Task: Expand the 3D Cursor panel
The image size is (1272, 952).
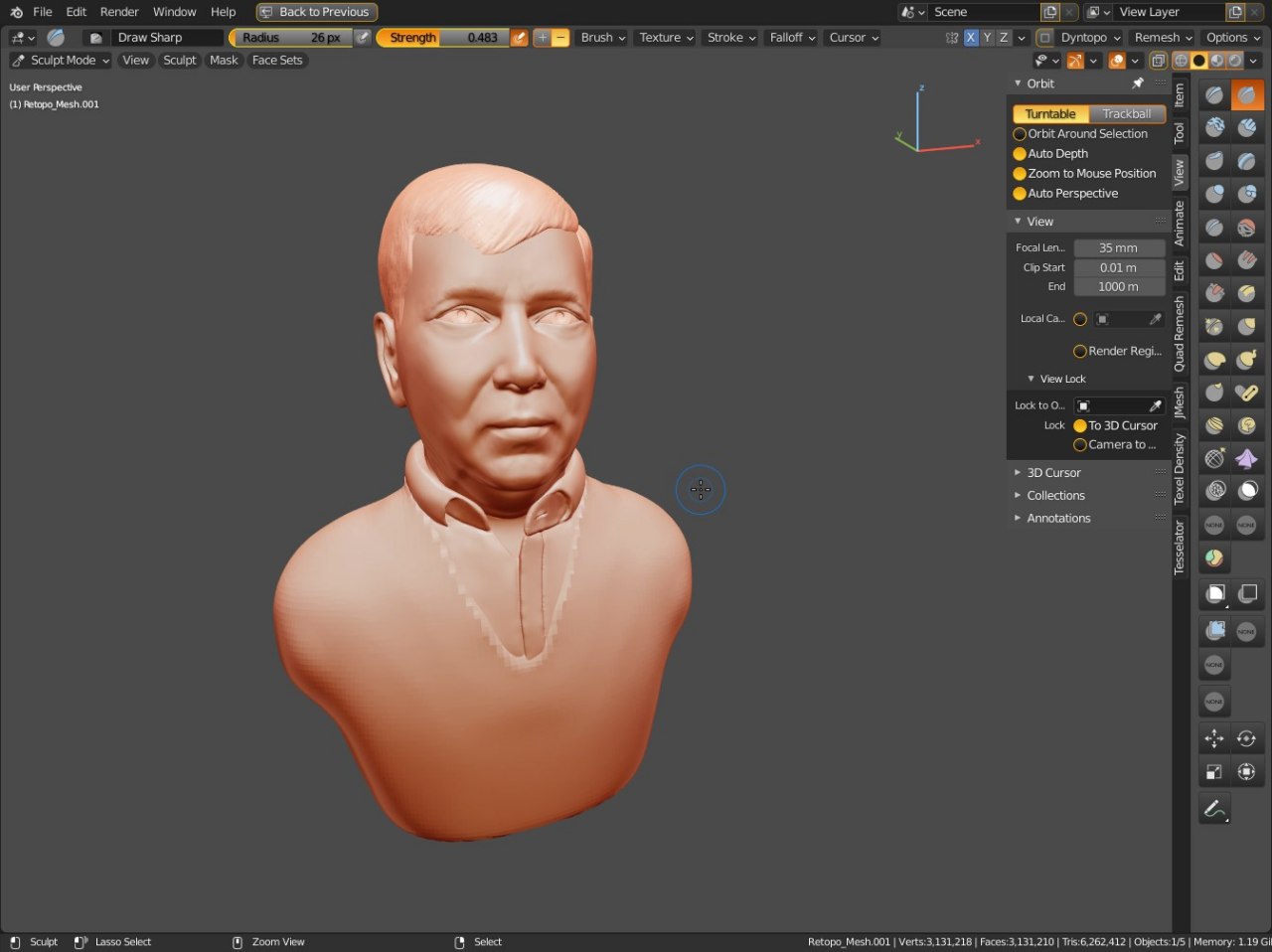Action: coord(1053,473)
